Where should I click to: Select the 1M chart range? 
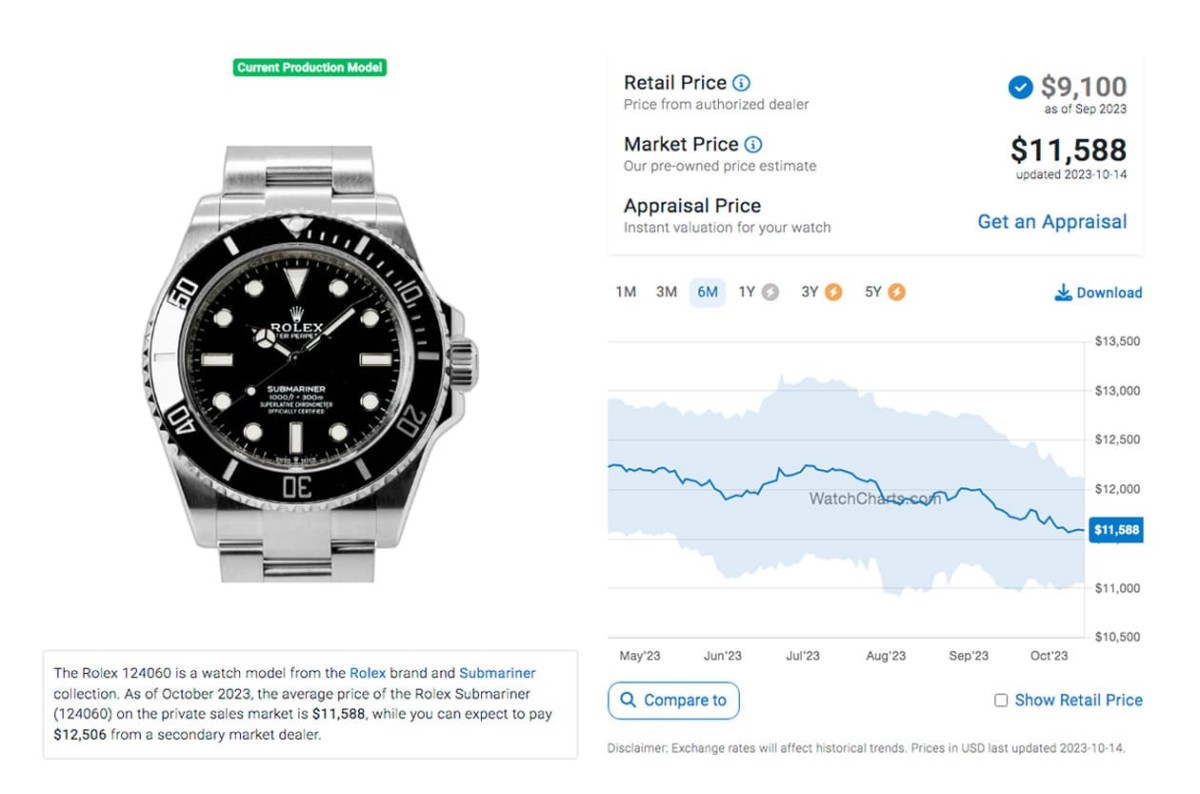(626, 292)
